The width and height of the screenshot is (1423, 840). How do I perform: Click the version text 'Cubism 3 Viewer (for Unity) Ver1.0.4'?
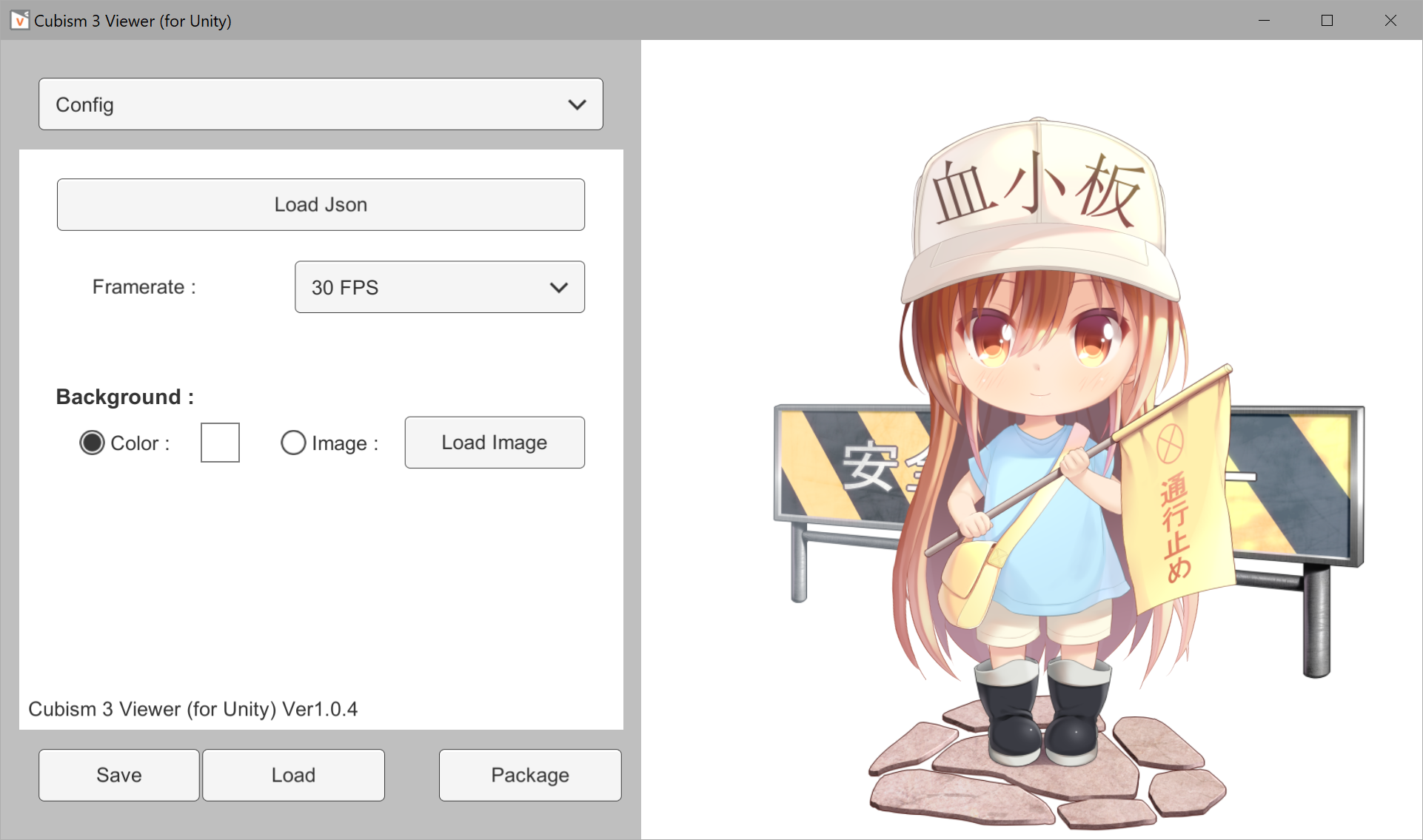click(x=192, y=709)
